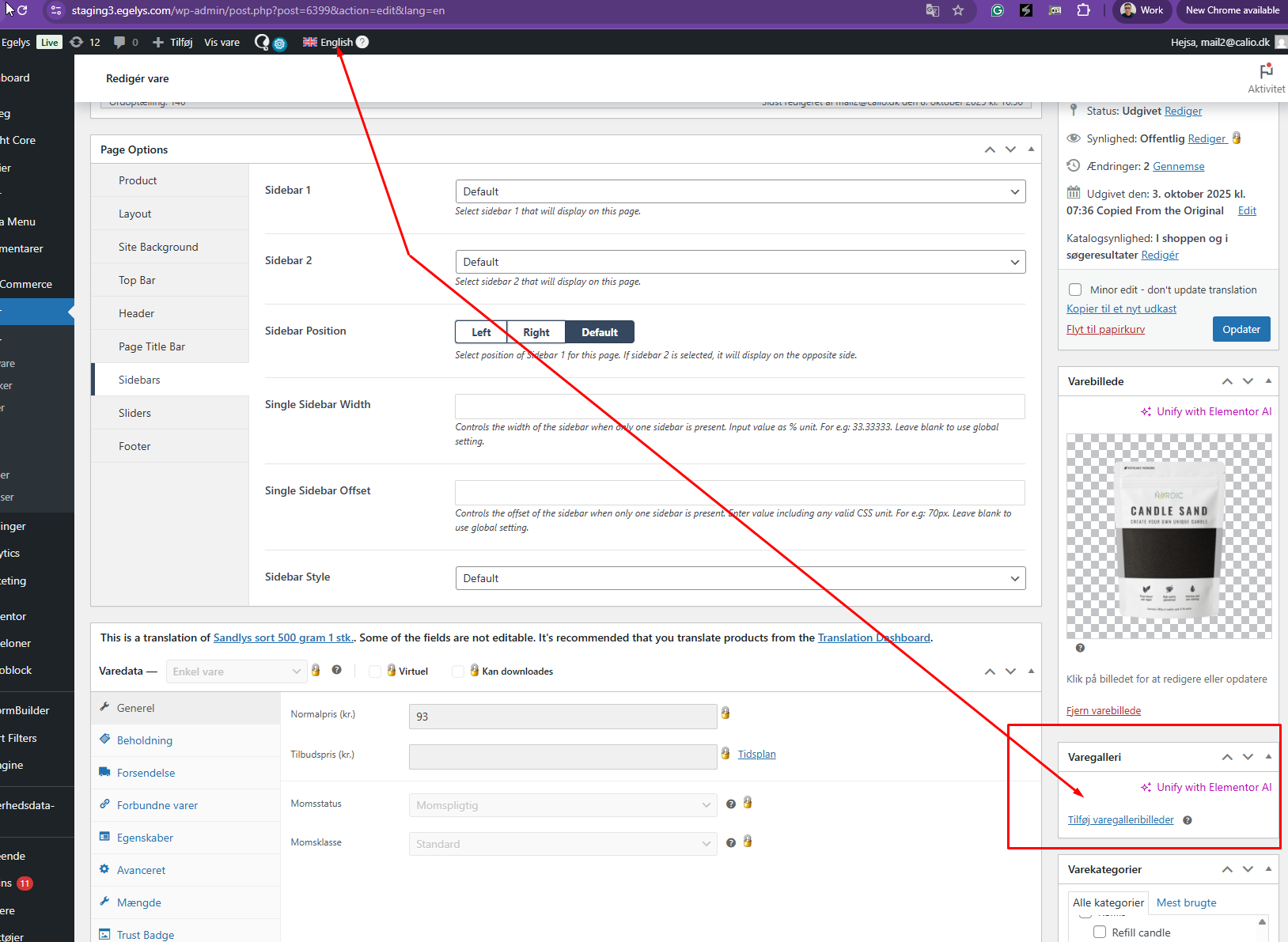Image resolution: width=1288 pixels, height=942 pixels.
Task: Click Fjern varebillede link
Action: pyautogui.click(x=1104, y=710)
